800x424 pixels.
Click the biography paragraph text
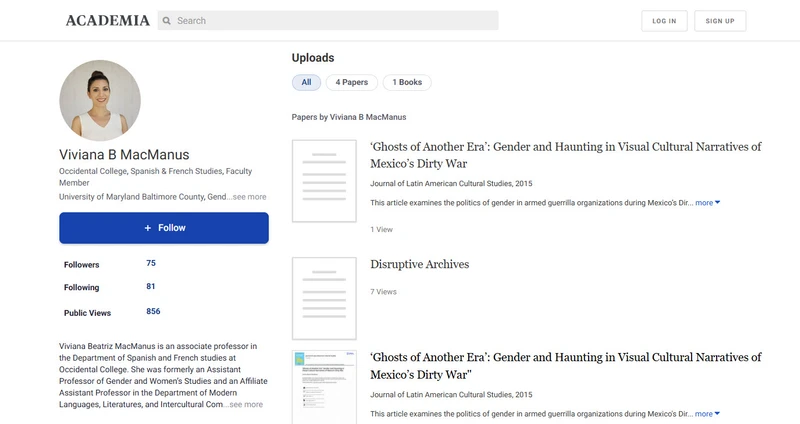click(x=163, y=376)
